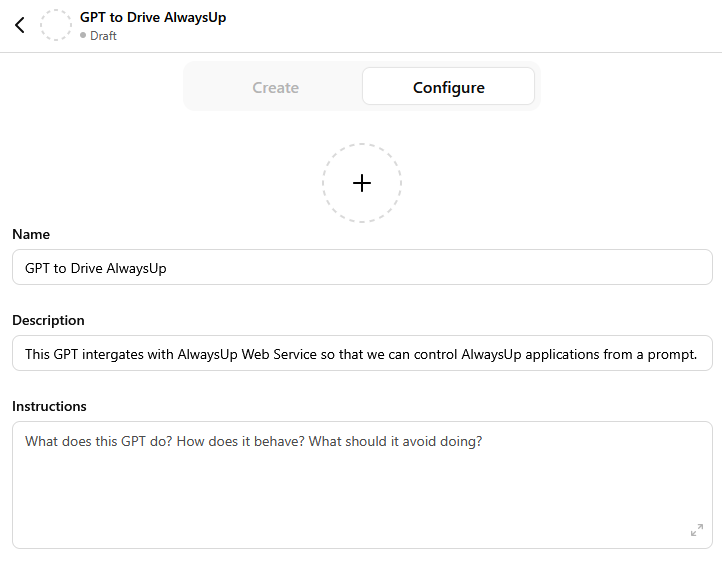Viewport: 722px width, 565px height.
Task: Click the small dashed avatar beside title
Action: [x=56, y=25]
